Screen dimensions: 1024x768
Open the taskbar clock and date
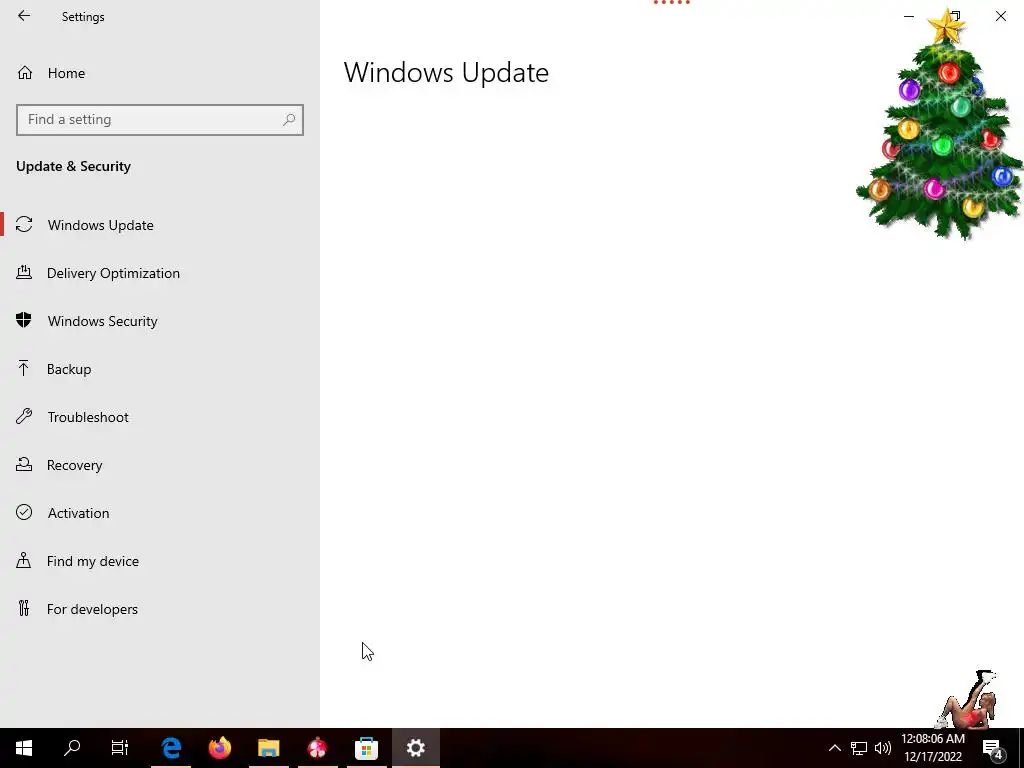[x=933, y=748]
